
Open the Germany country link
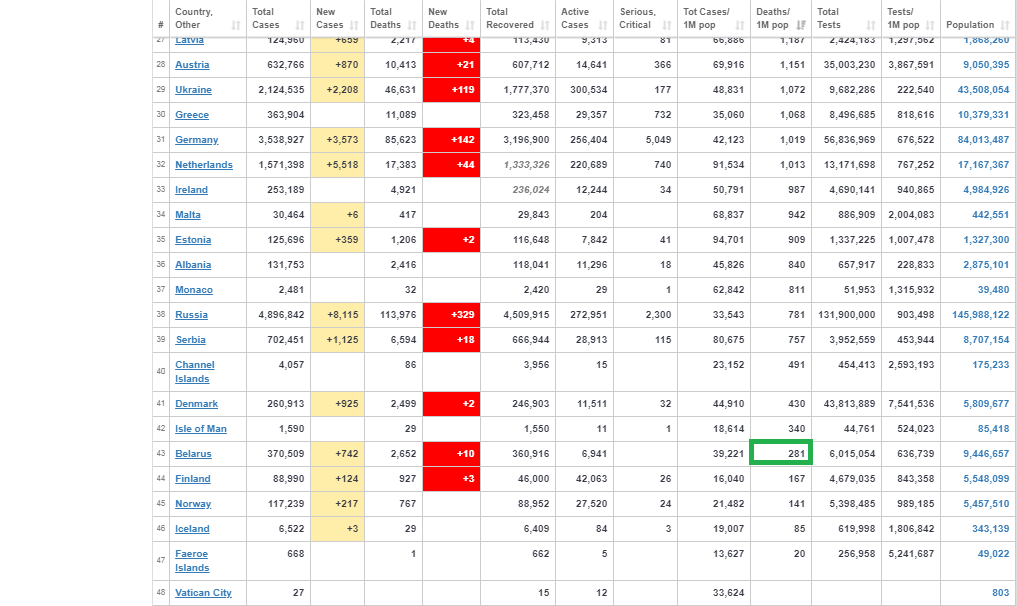[x=197, y=139]
